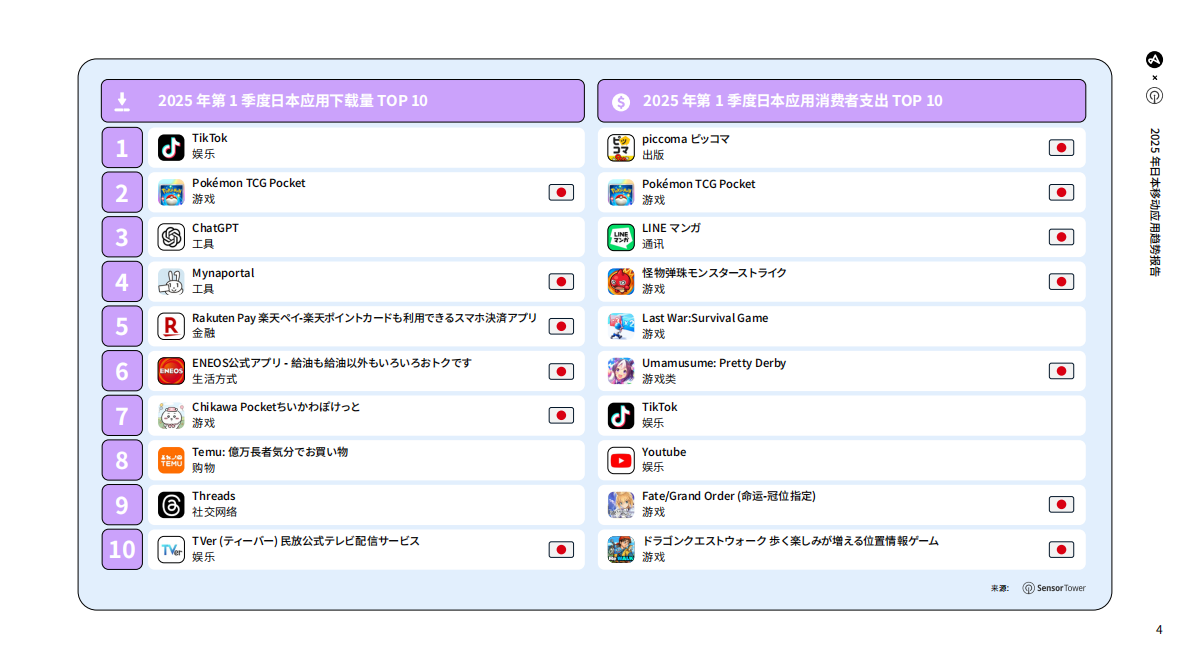The image size is (1190, 669).
Task: Click the LINE マンガ app icon
Action: click(621, 237)
